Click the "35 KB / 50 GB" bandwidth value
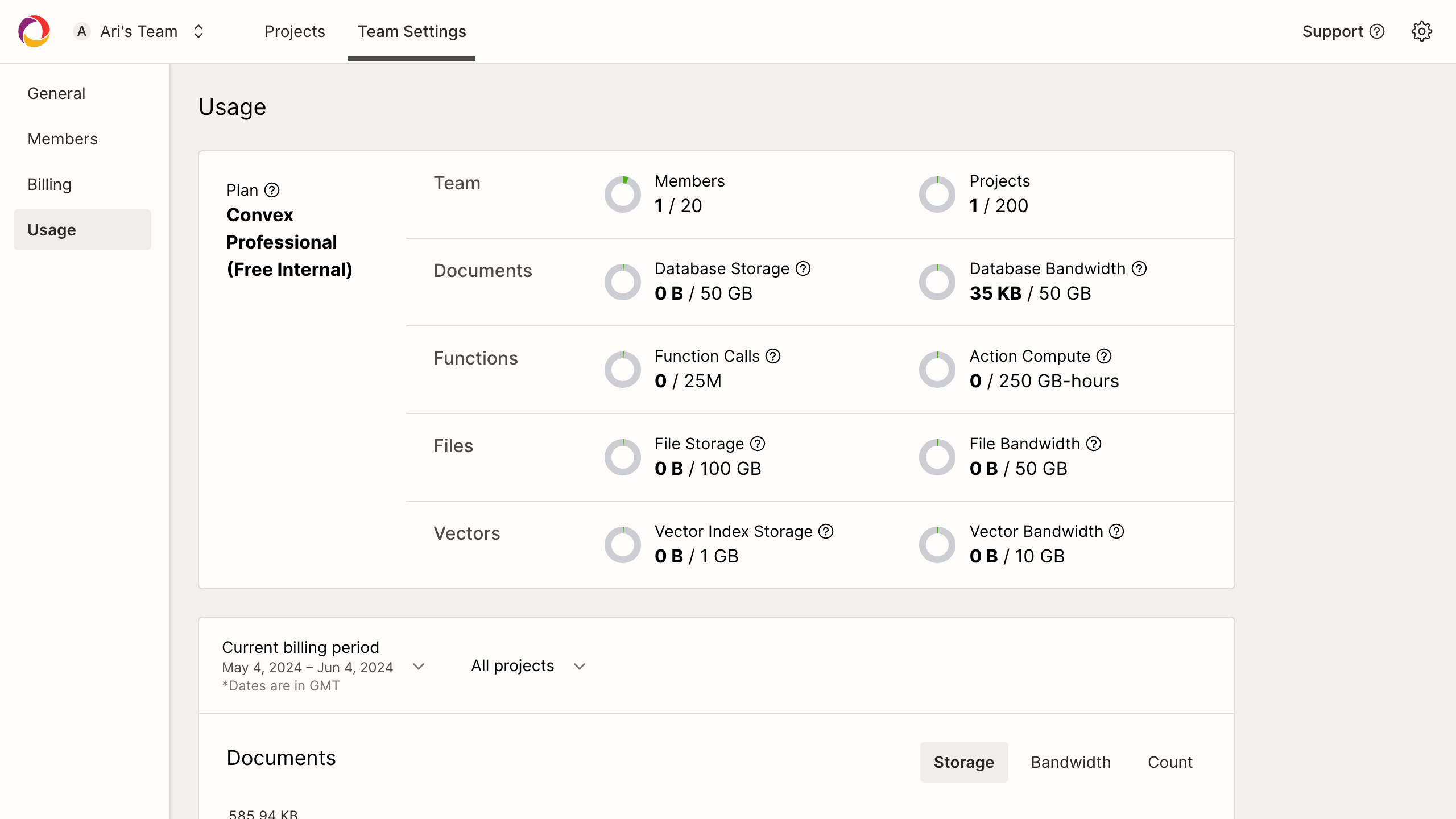This screenshot has width=1456, height=819. (1030, 293)
